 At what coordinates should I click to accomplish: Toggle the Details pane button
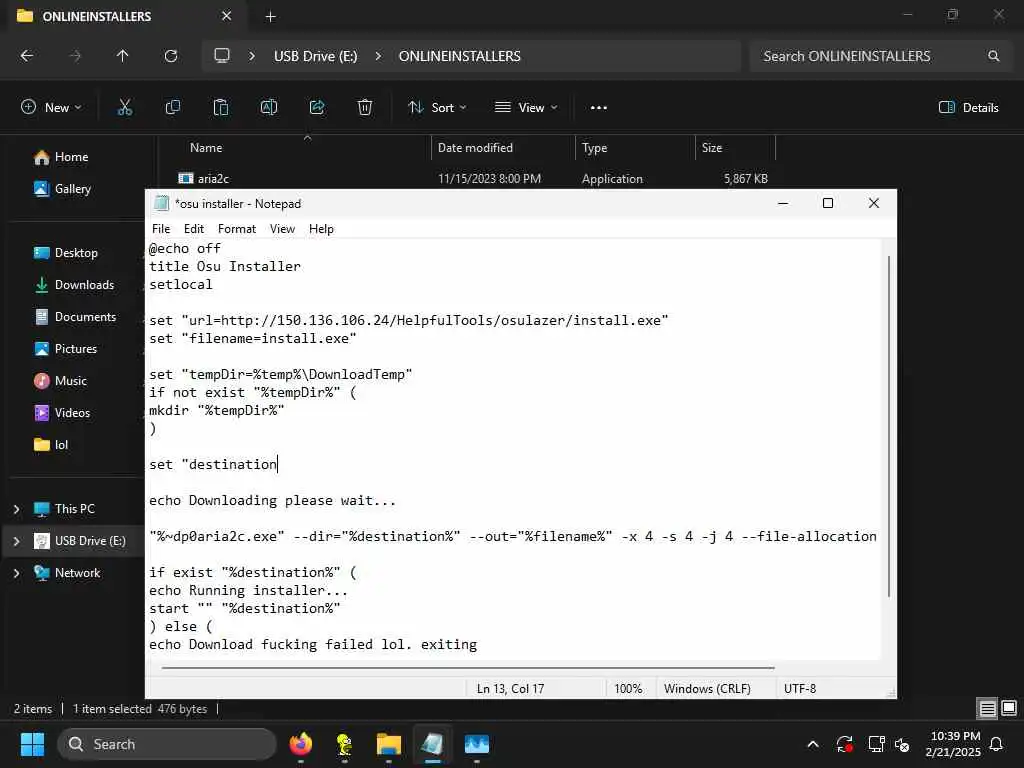[968, 108]
